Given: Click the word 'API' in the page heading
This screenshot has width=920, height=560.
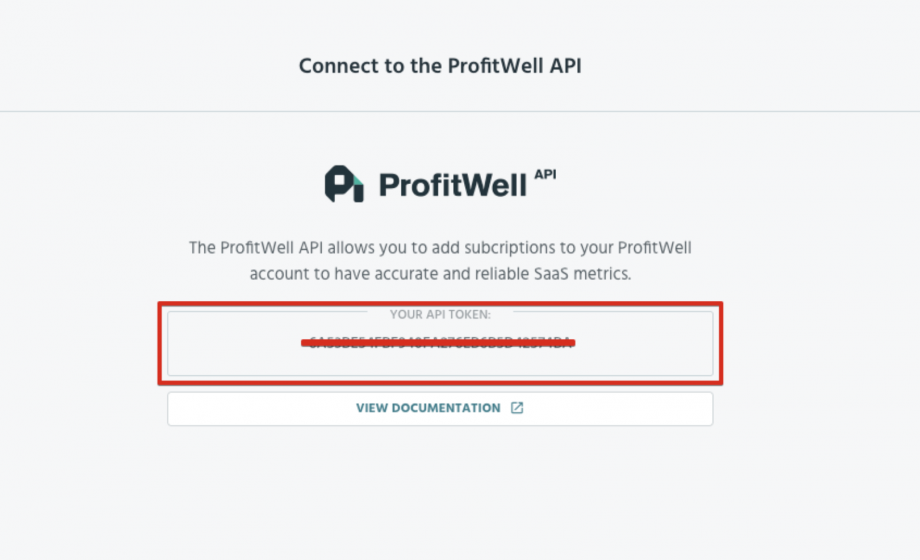Looking at the screenshot, I should [566, 66].
